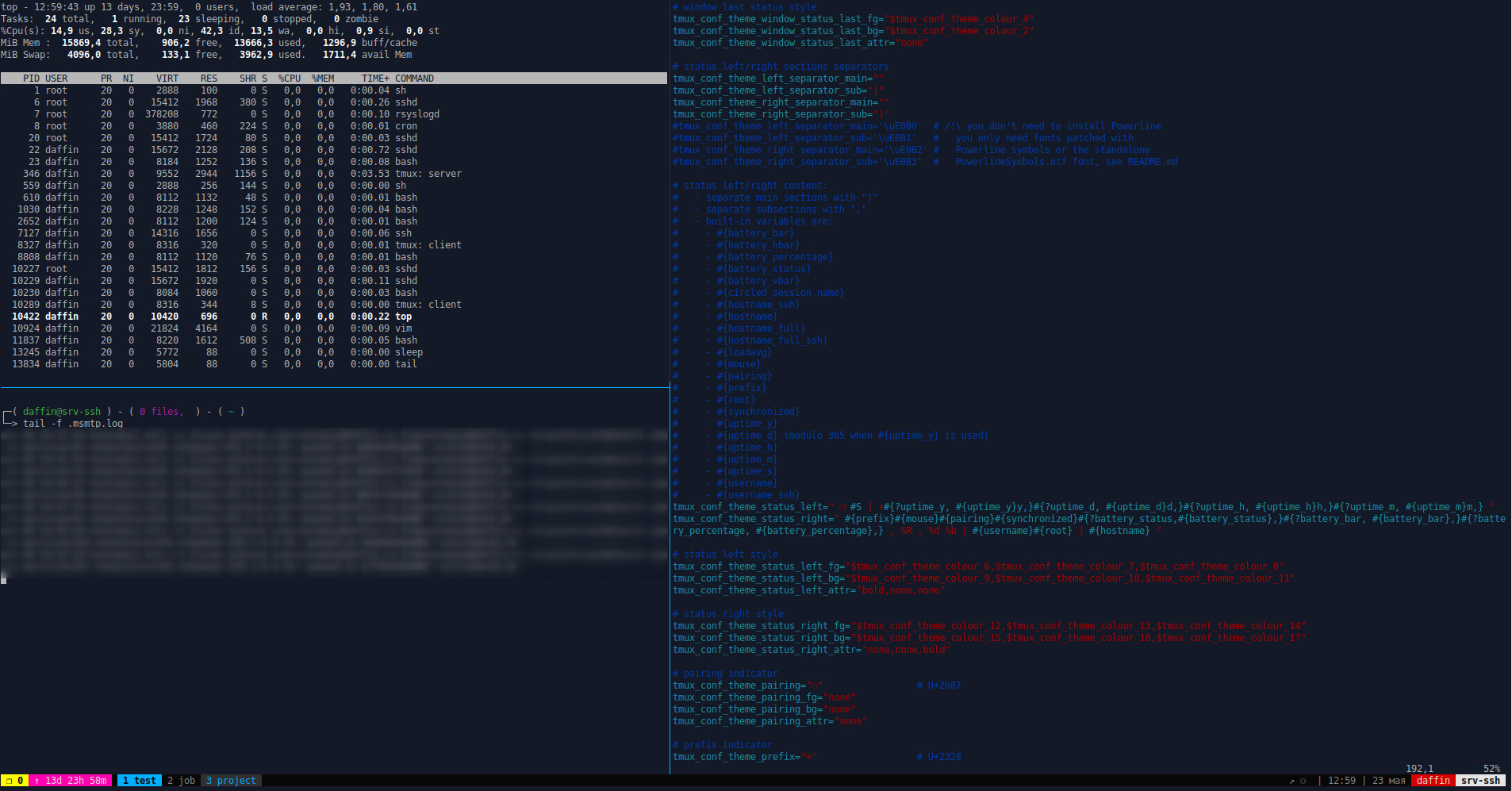Click the '# status right style' comment in vim

click(x=728, y=614)
